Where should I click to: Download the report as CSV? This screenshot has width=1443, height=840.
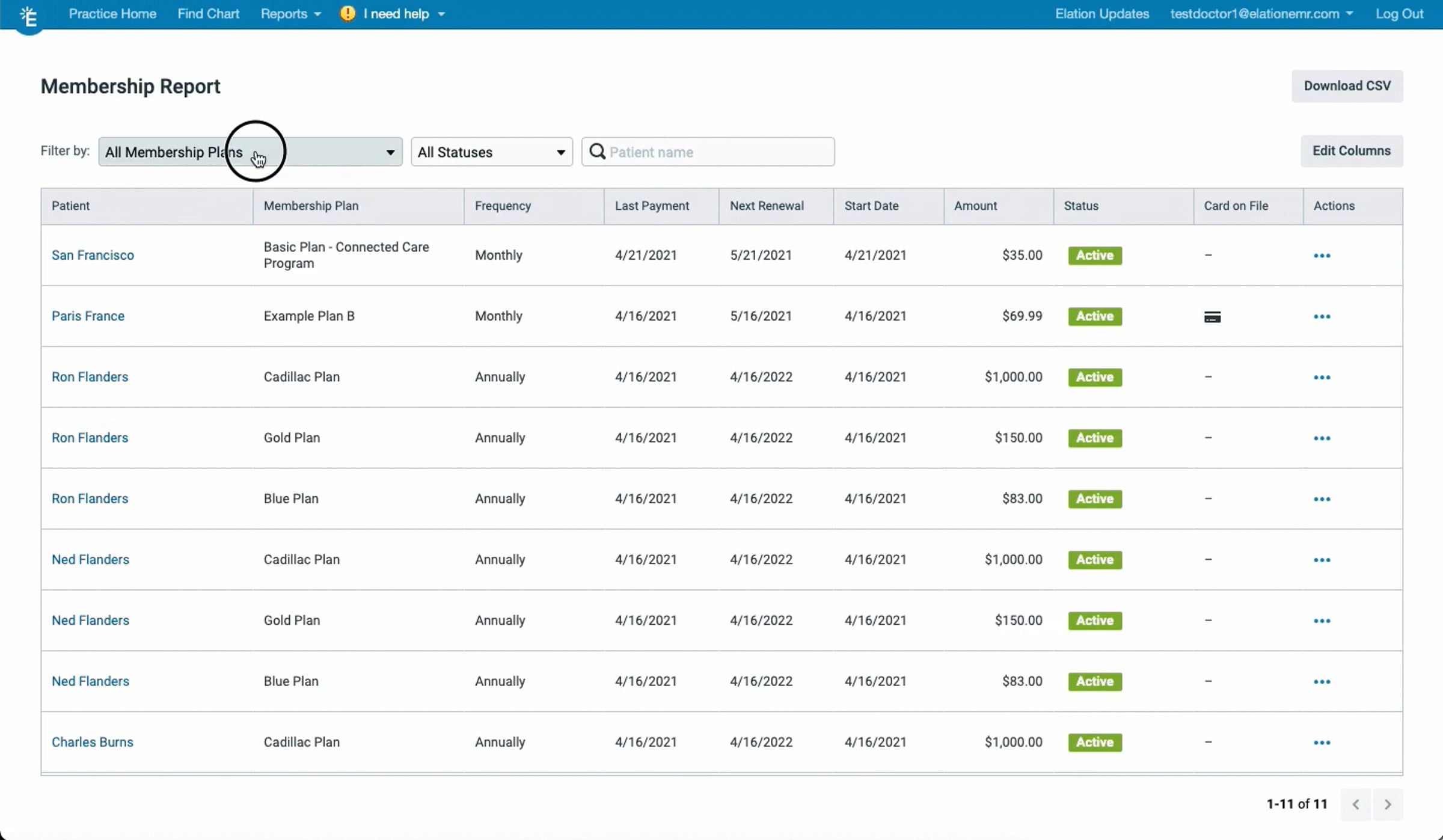click(x=1347, y=86)
